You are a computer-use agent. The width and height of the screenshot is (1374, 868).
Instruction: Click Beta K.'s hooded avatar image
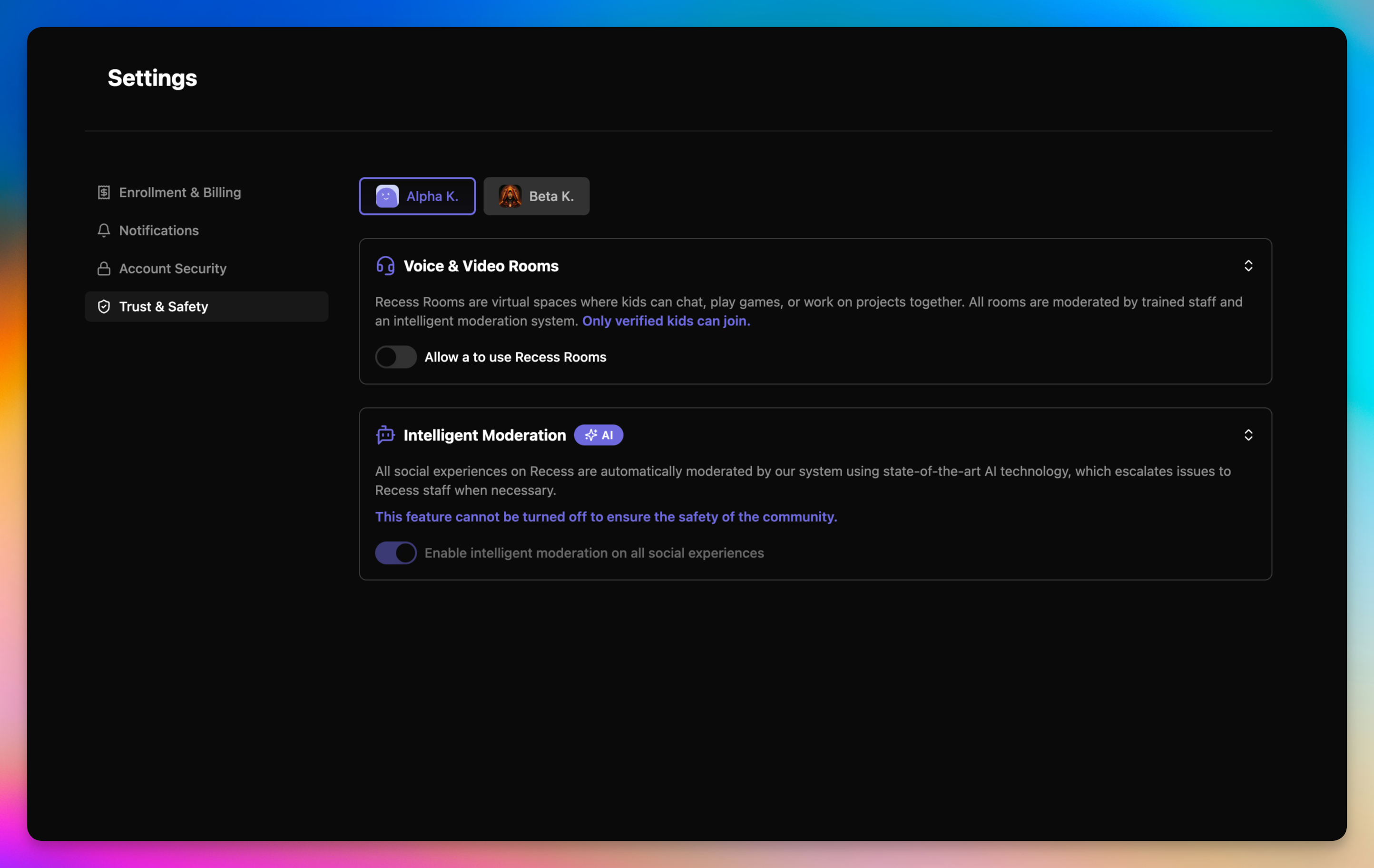[510, 196]
